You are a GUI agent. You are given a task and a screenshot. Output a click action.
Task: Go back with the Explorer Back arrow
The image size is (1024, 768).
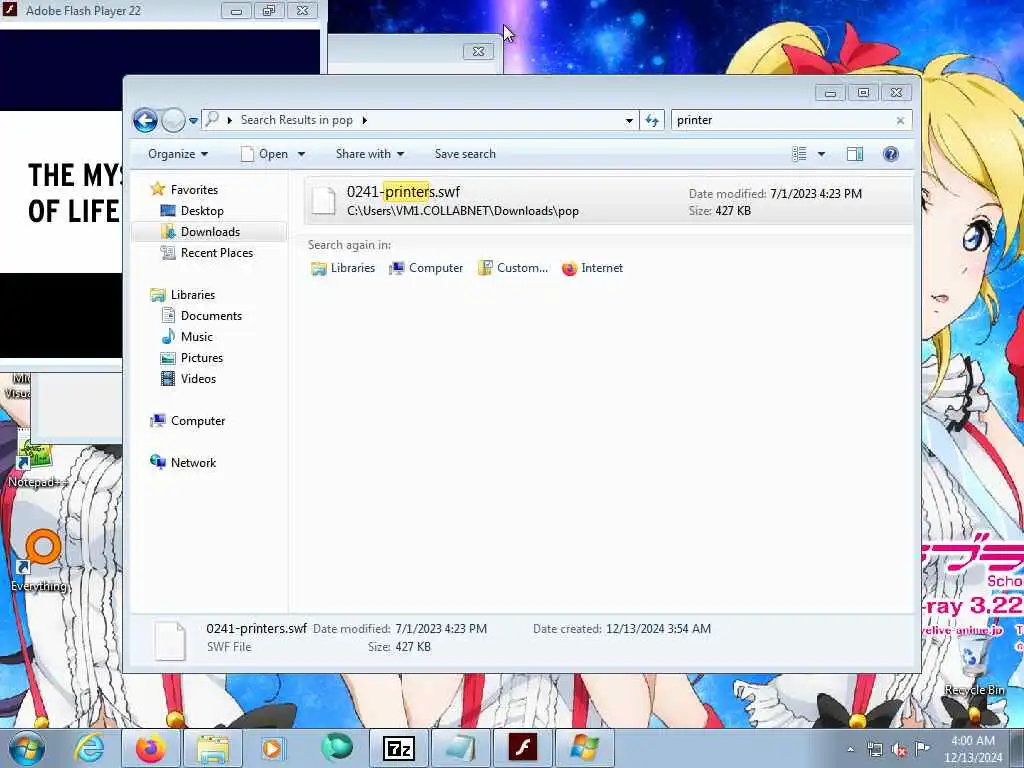point(145,120)
